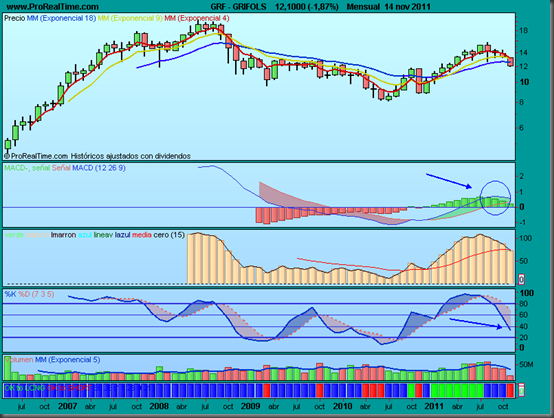The image size is (554, 418).
Task: Select the blue arrow above MACD histogram
Action: [449, 181]
